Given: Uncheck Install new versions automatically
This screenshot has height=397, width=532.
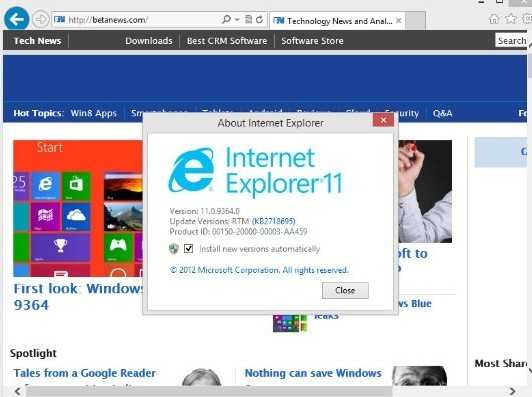Looking at the screenshot, I should (189, 249).
